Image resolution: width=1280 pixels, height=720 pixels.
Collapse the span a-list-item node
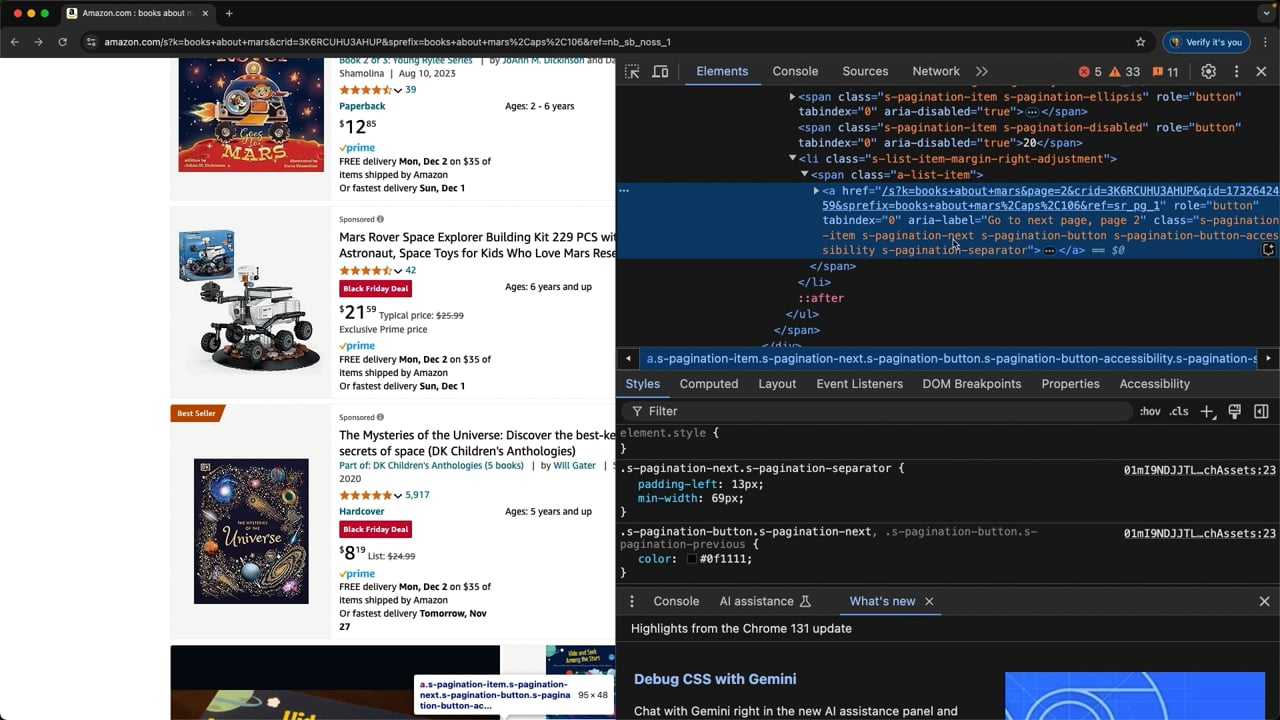tap(804, 174)
